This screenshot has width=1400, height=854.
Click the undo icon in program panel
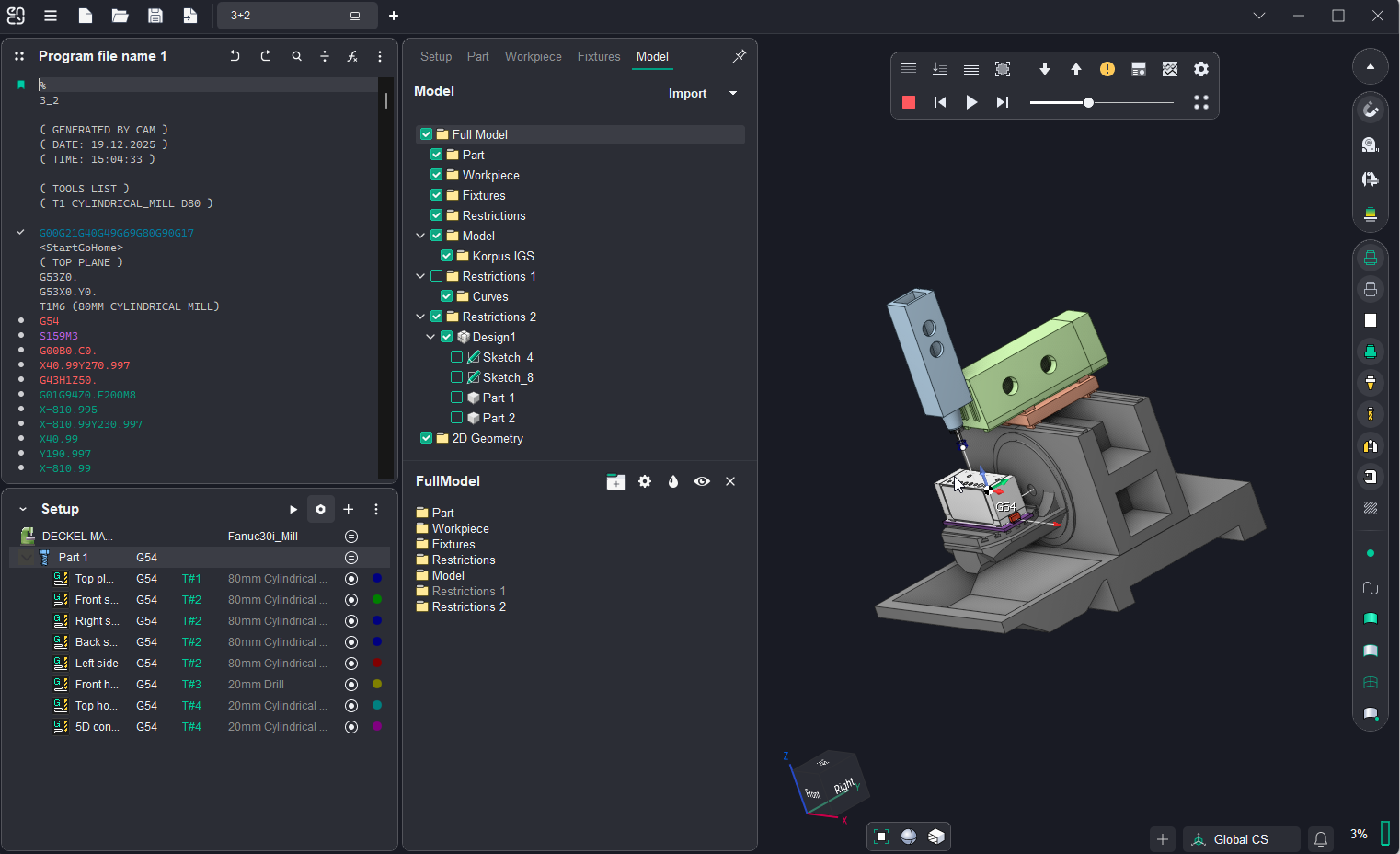pos(235,56)
